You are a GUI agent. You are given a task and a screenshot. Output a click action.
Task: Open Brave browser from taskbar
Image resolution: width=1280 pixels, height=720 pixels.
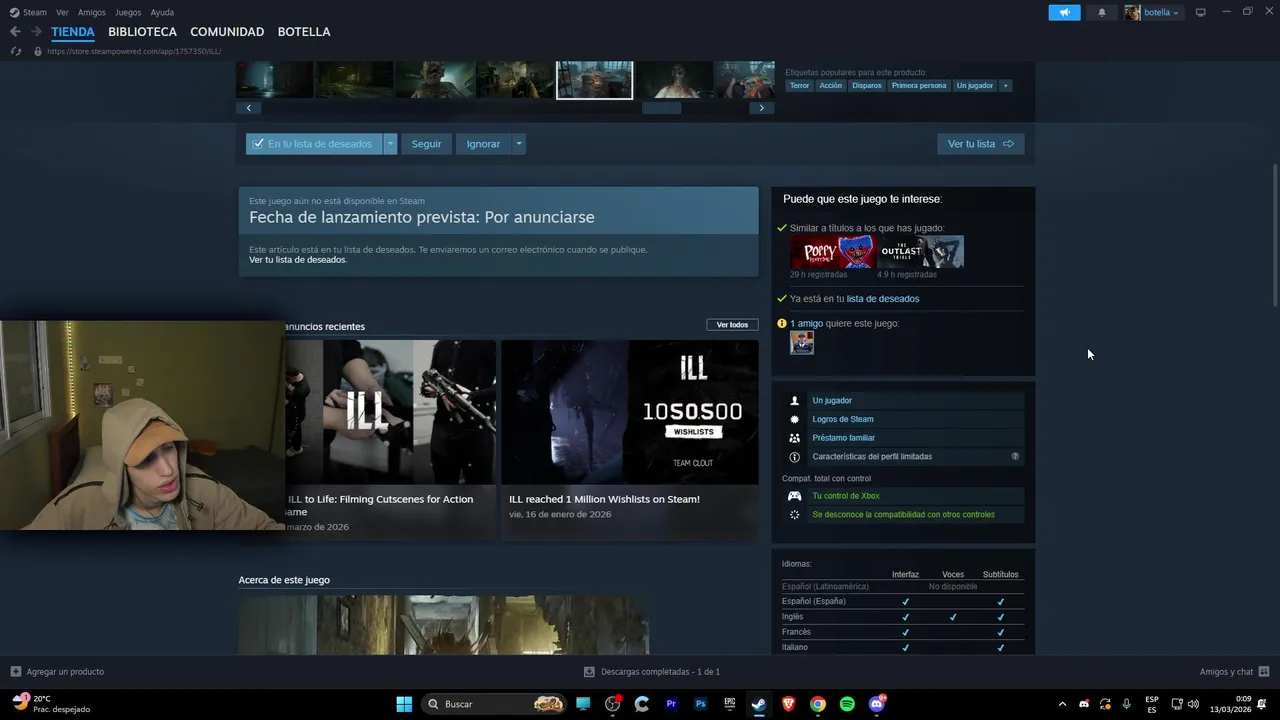(788, 704)
